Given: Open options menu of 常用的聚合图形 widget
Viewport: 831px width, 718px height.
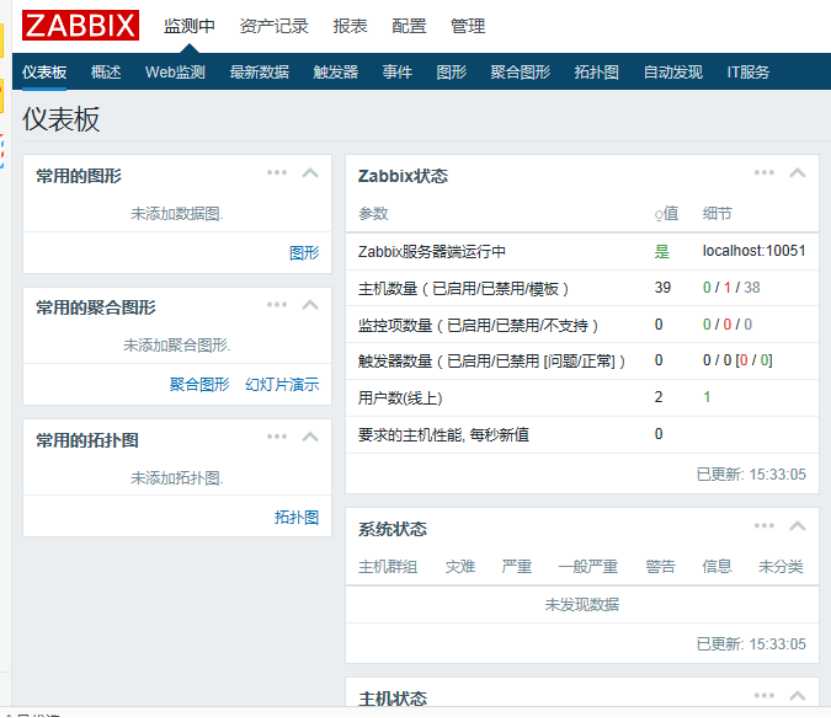Looking at the screenshot, I should point(277,305).
